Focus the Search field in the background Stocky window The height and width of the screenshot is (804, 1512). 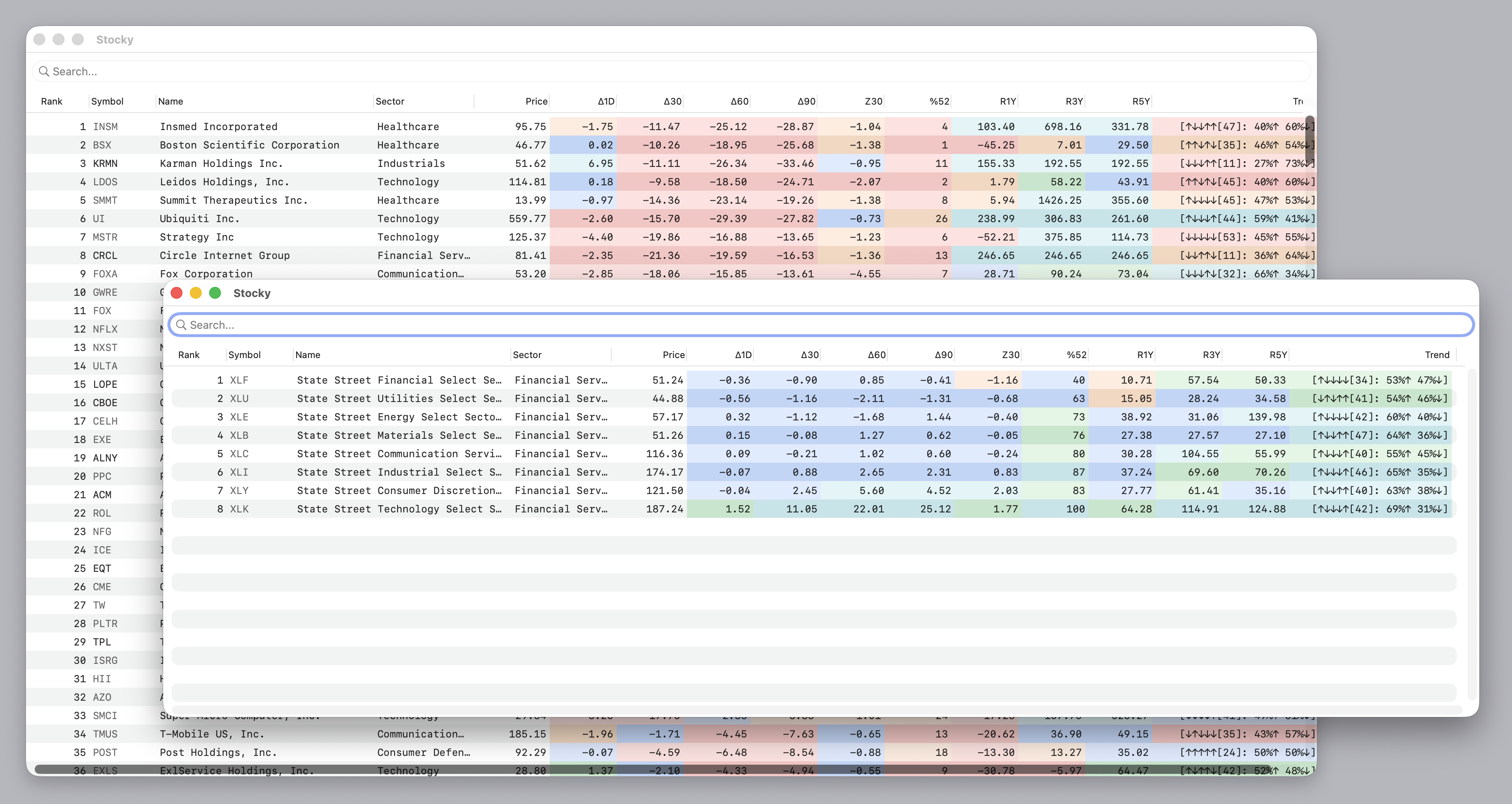click(x=671, y=71)
